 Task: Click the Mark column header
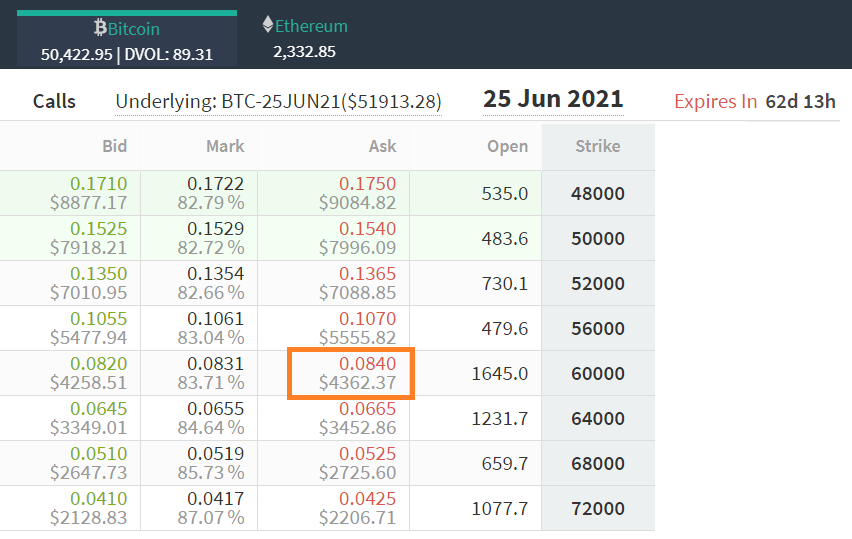pyautogui.click(x=225, y=146)
